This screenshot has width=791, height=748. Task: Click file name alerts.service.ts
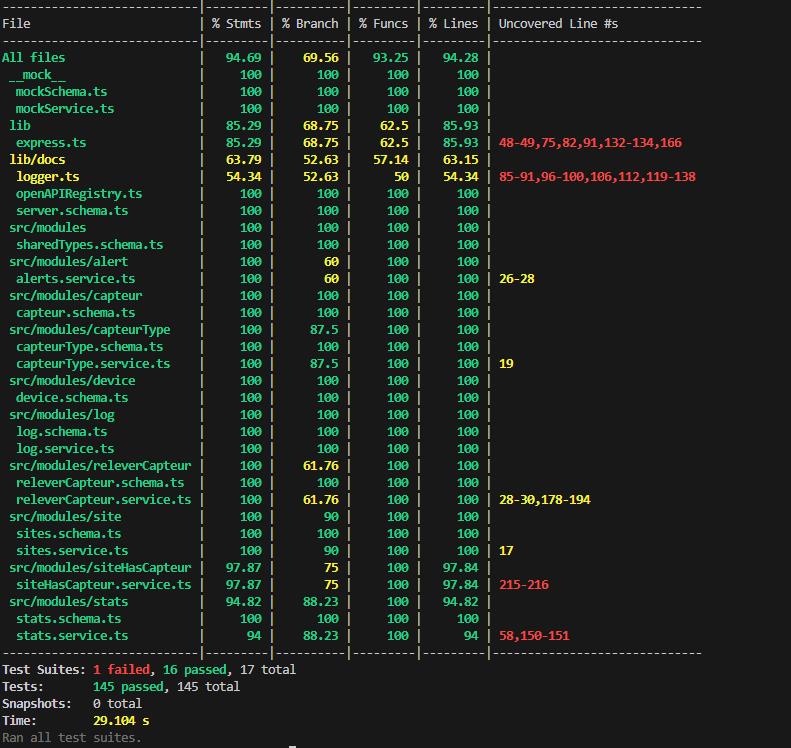pos(75,279)
